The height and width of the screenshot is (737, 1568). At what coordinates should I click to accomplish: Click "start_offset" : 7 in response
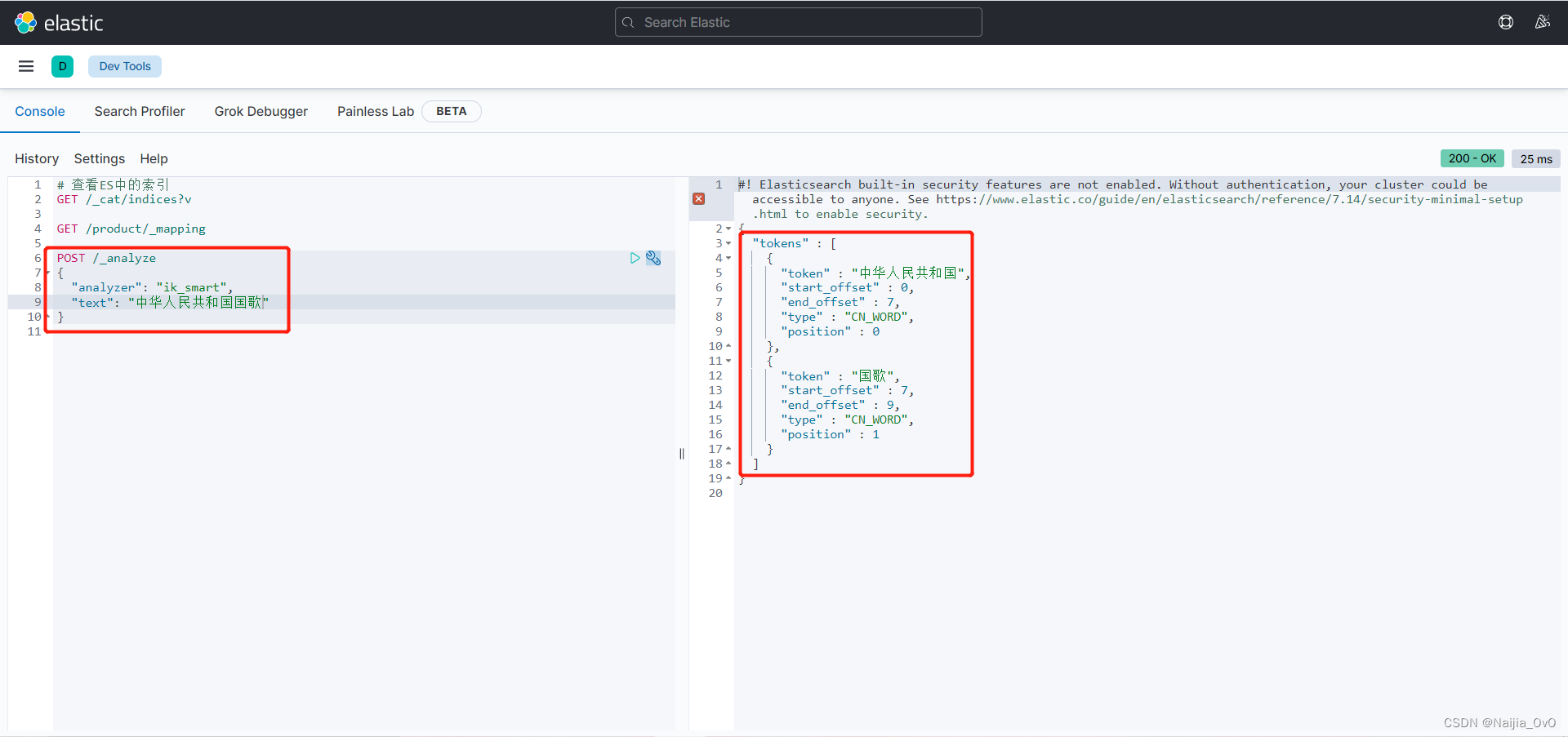[848, 390]
